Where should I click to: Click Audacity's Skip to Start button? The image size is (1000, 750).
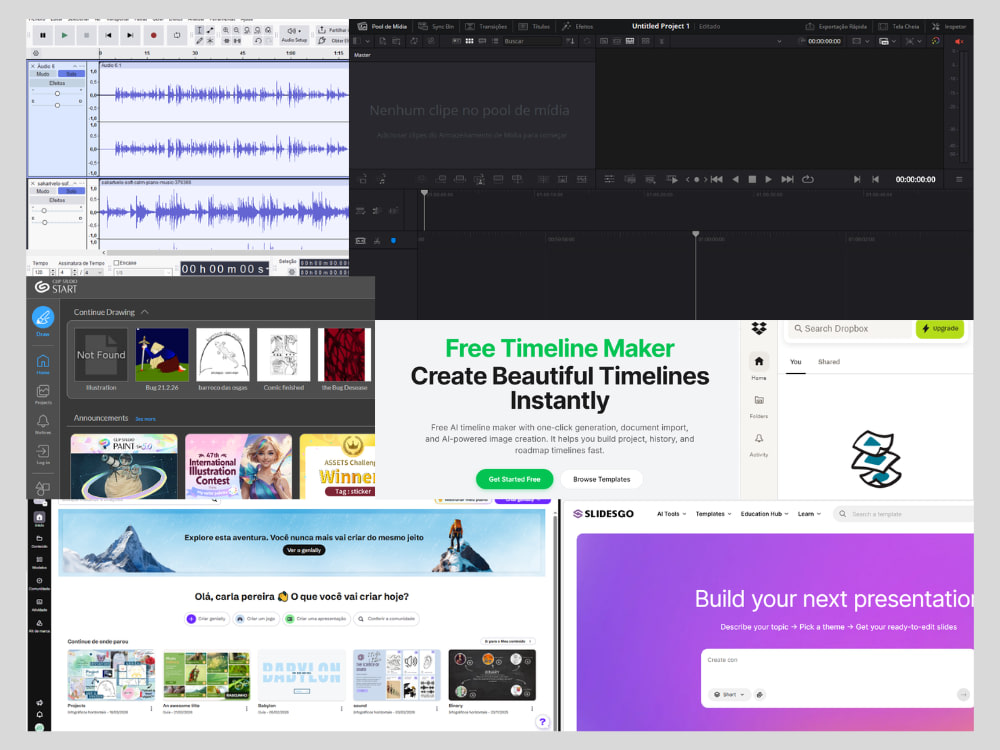(x=108, y=35)
